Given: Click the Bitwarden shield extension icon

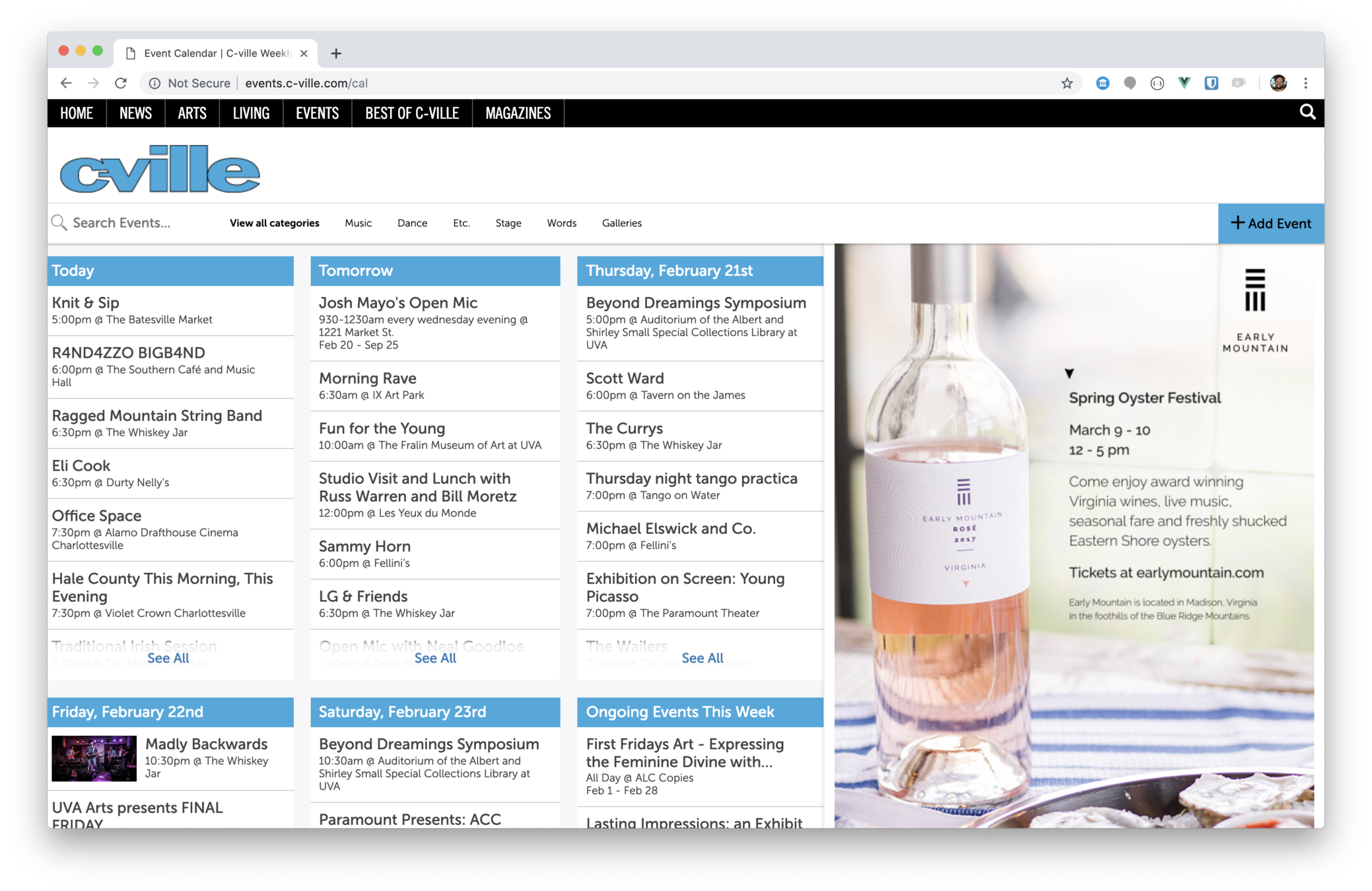Looking at the screenshot, I should coord(1211,83).
